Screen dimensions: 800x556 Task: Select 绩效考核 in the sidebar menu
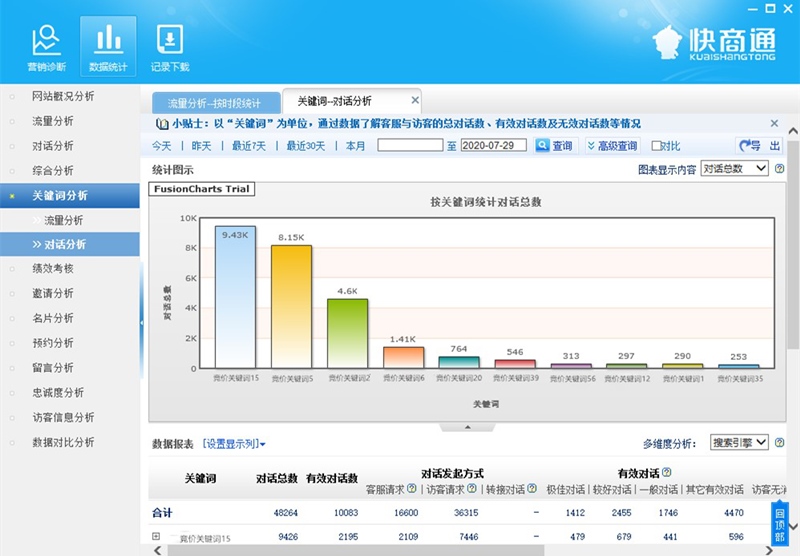(53, 268)
